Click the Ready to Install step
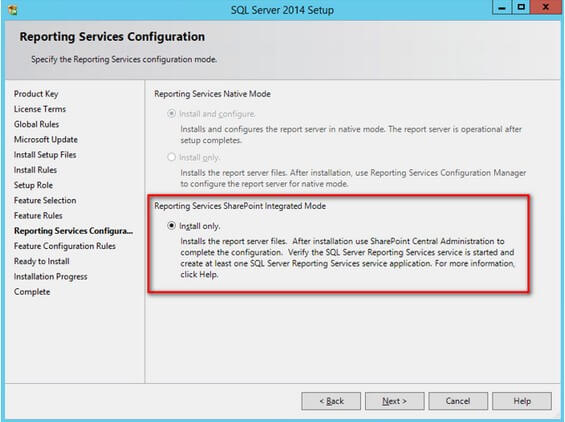Viewport: 565px width, 422px height. (x=42, y=261)
